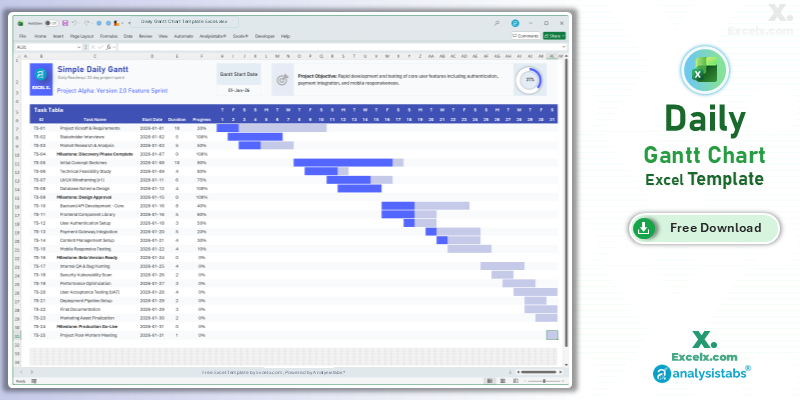Select Normal view icon in status bar
The image size is (800, 400).
(x=492, y=381)
